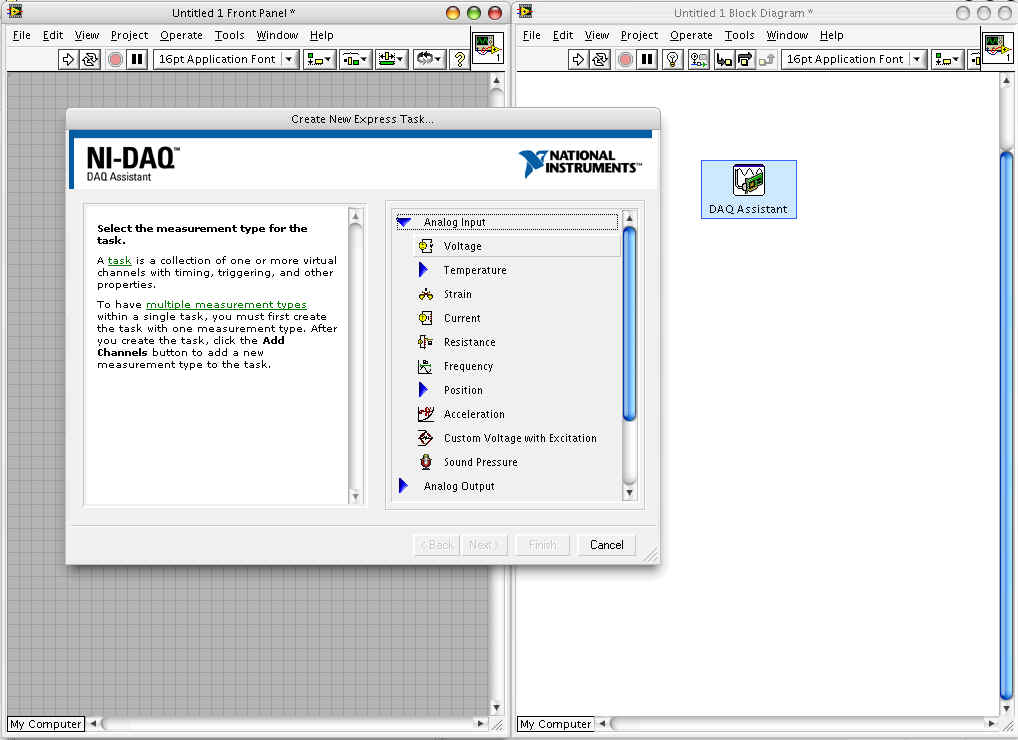Click Strain bridge icon
Screen dimensions: 1018x740
(x=425, y=294)
